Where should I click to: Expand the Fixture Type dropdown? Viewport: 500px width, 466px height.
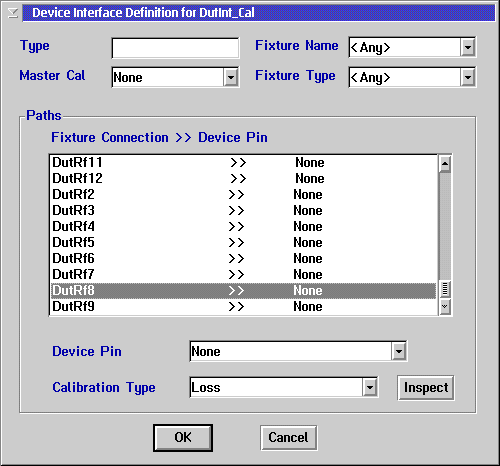point(468,77)
